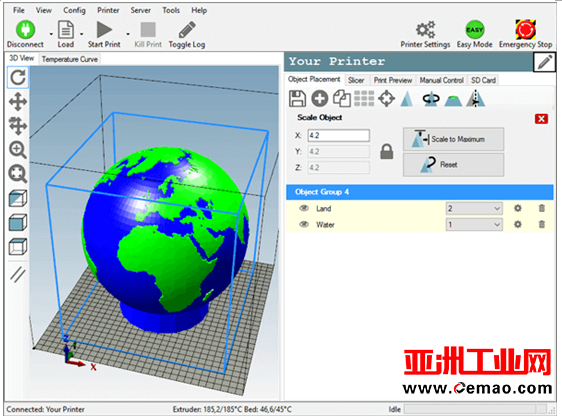
Task: Select the Rotate Object icon
Action: click(430, 99)
